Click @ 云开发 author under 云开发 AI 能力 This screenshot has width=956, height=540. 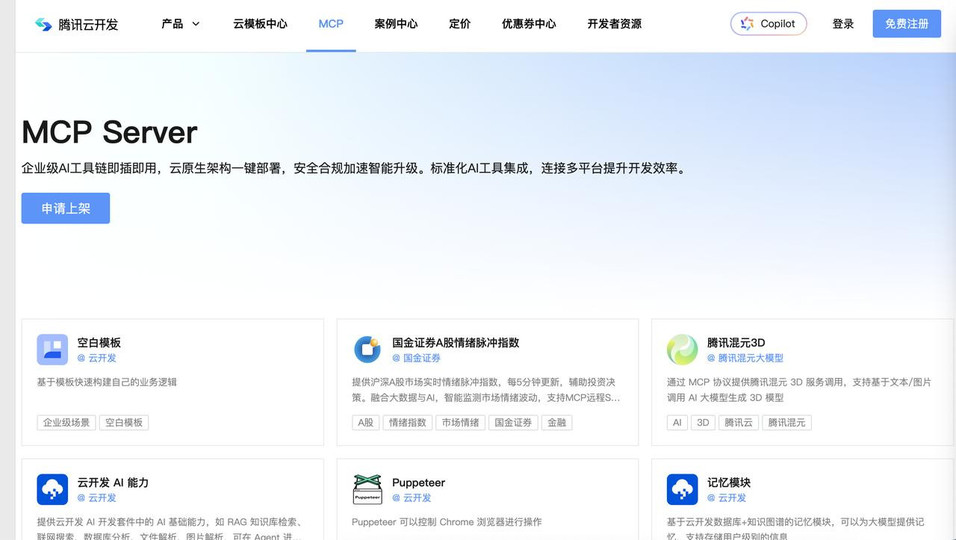click(96, 497)
